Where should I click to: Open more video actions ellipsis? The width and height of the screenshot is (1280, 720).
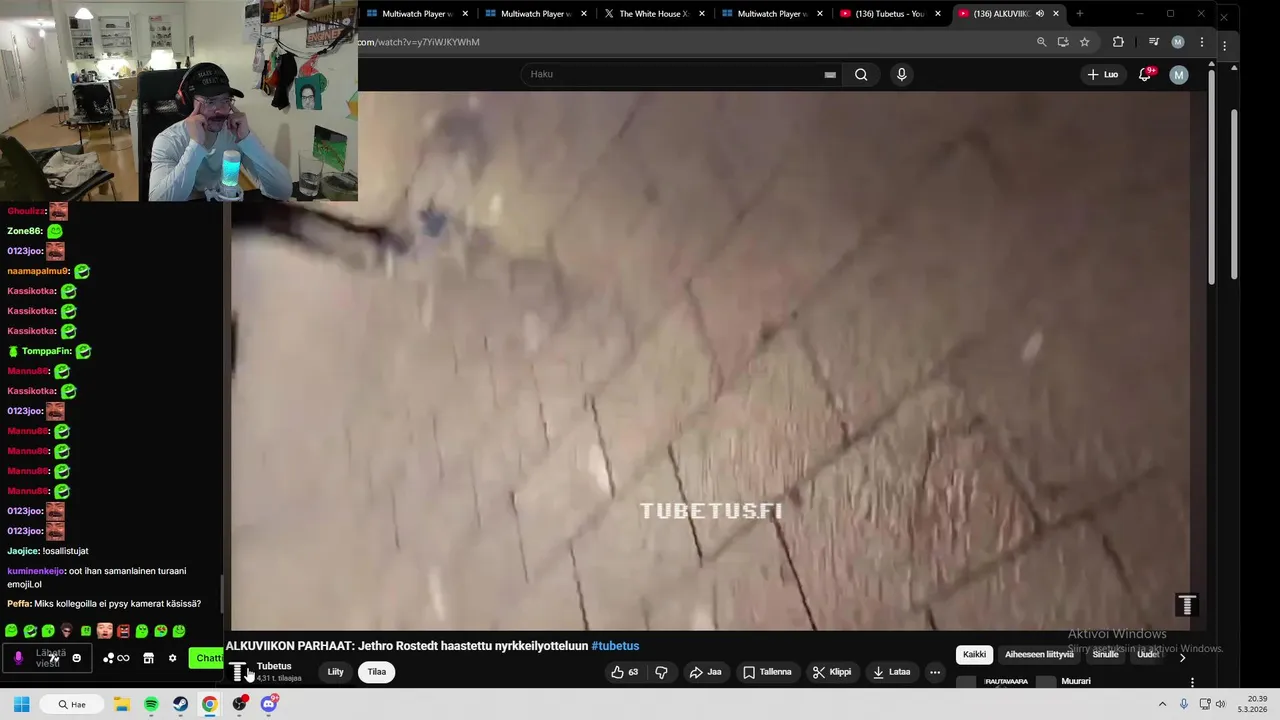[935, 672]
